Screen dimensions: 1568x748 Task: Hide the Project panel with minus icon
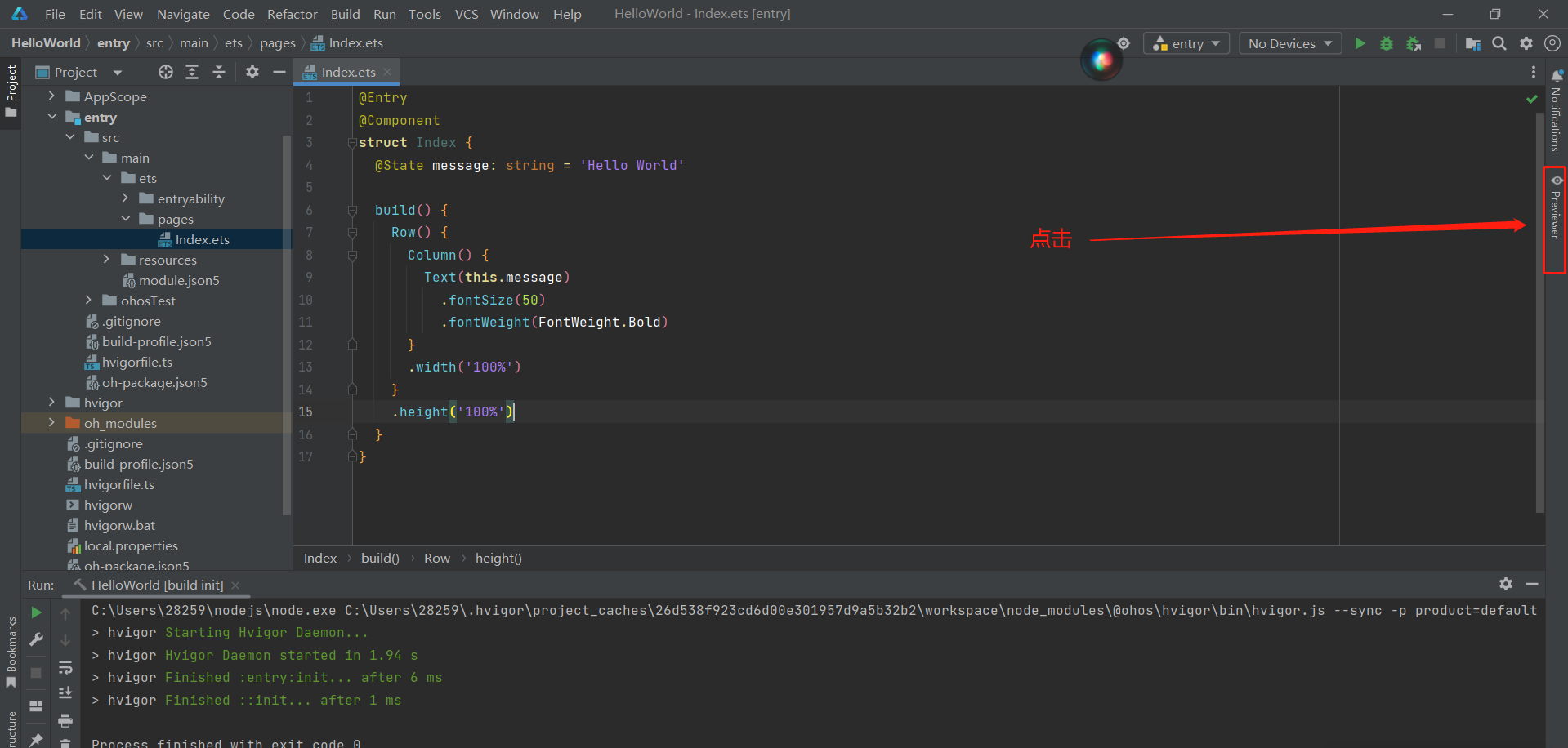pos(279,72)
